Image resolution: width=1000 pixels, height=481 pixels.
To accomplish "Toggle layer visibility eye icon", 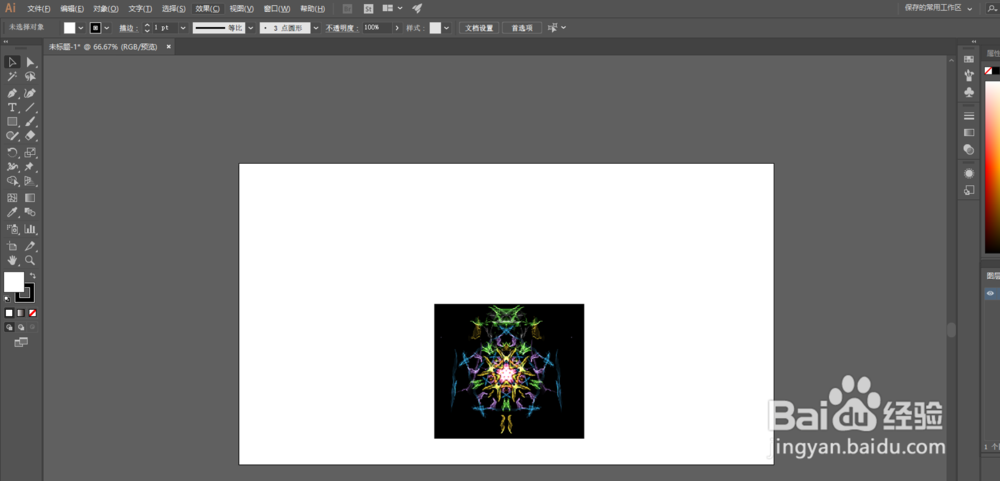I will pyautogui.click(x=990, y=293).
